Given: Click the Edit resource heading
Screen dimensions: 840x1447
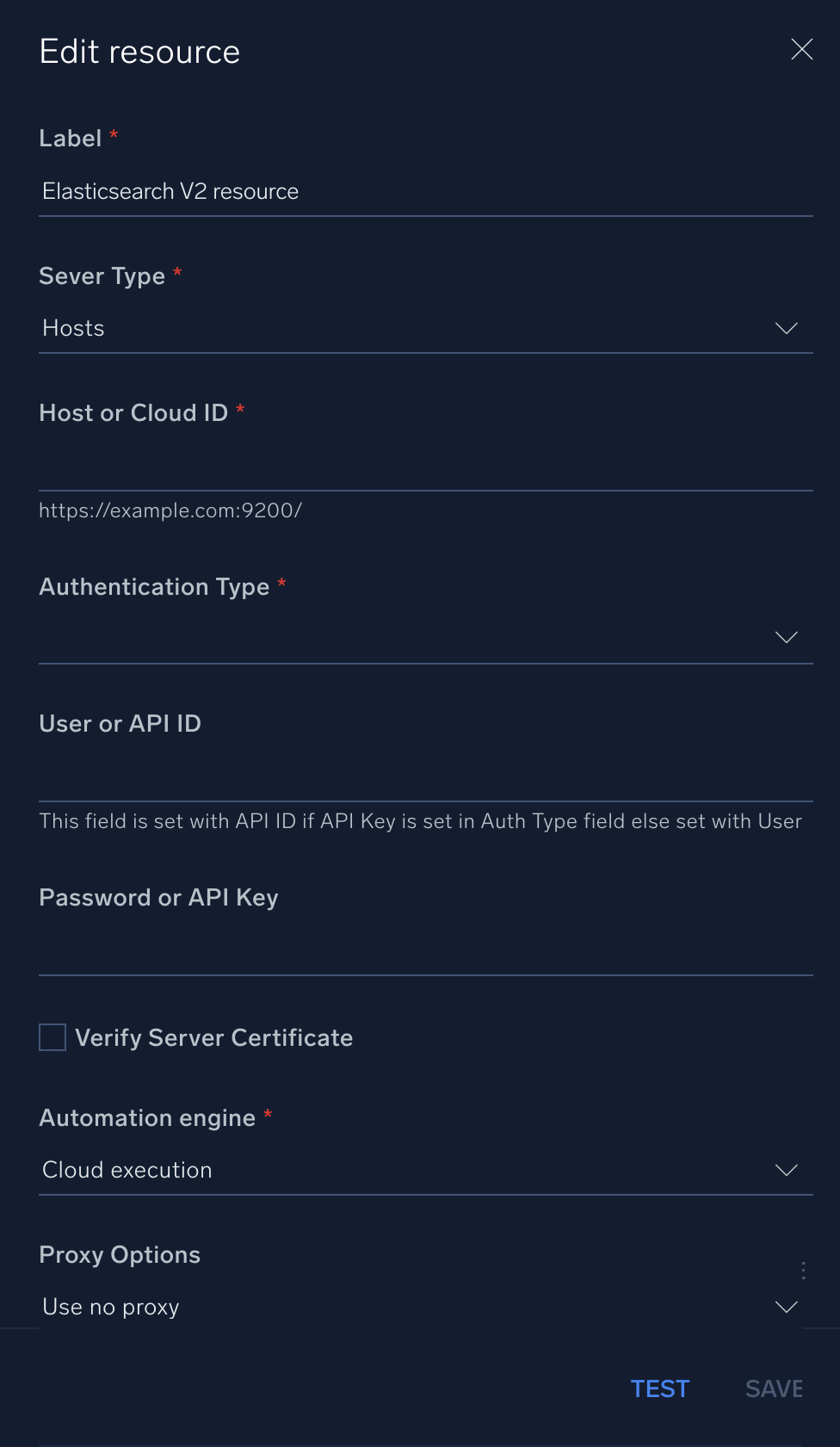Looking at the screenshot, I should pos(139,53).
